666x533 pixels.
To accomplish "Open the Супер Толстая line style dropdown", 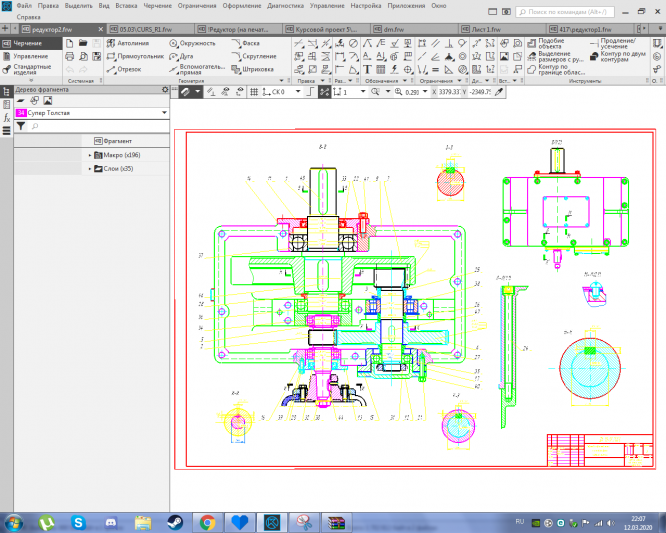I will tap(163, 114).
